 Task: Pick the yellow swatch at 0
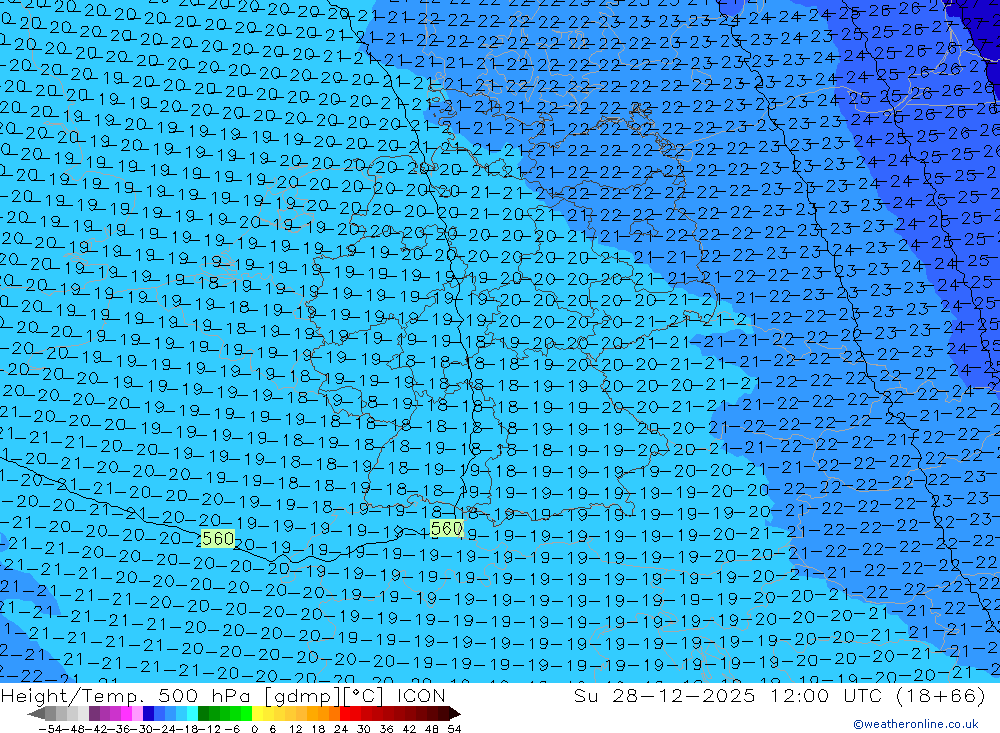(x=258, y=713)
